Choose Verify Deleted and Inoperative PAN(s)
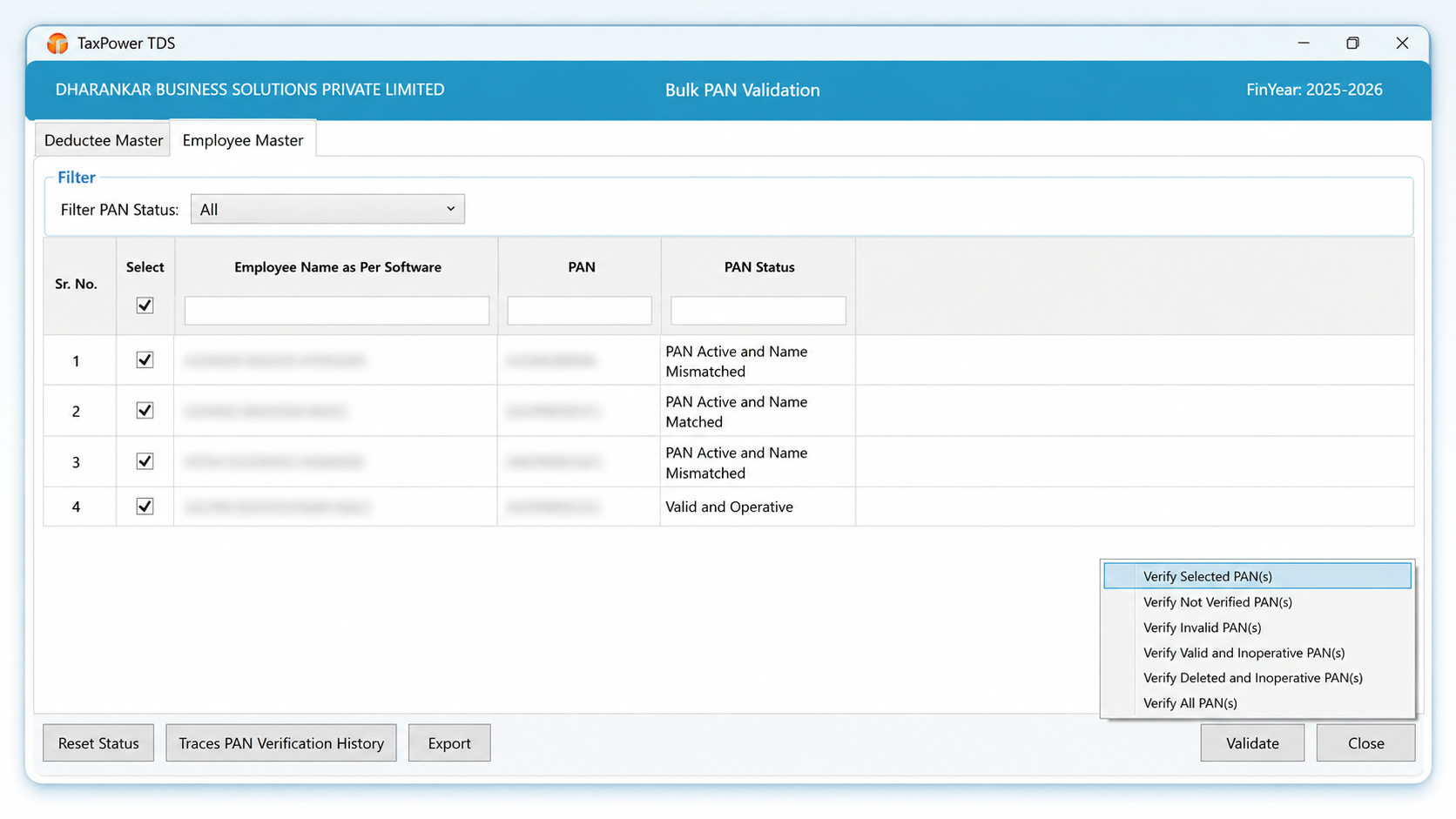The image size is (1456, 819). pos(1257,678)
